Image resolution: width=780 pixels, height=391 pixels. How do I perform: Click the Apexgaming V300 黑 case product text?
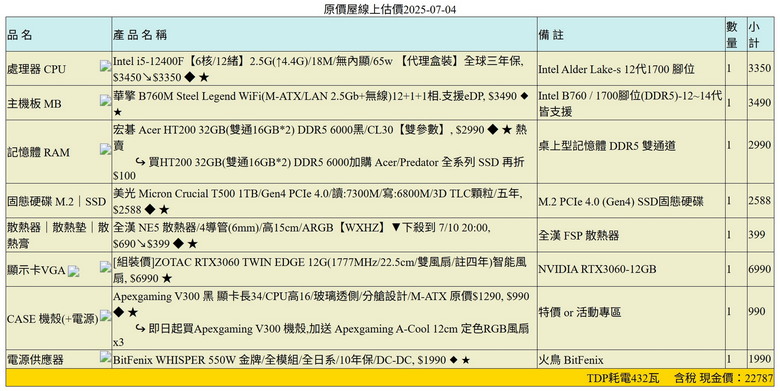tap(321, 304)
